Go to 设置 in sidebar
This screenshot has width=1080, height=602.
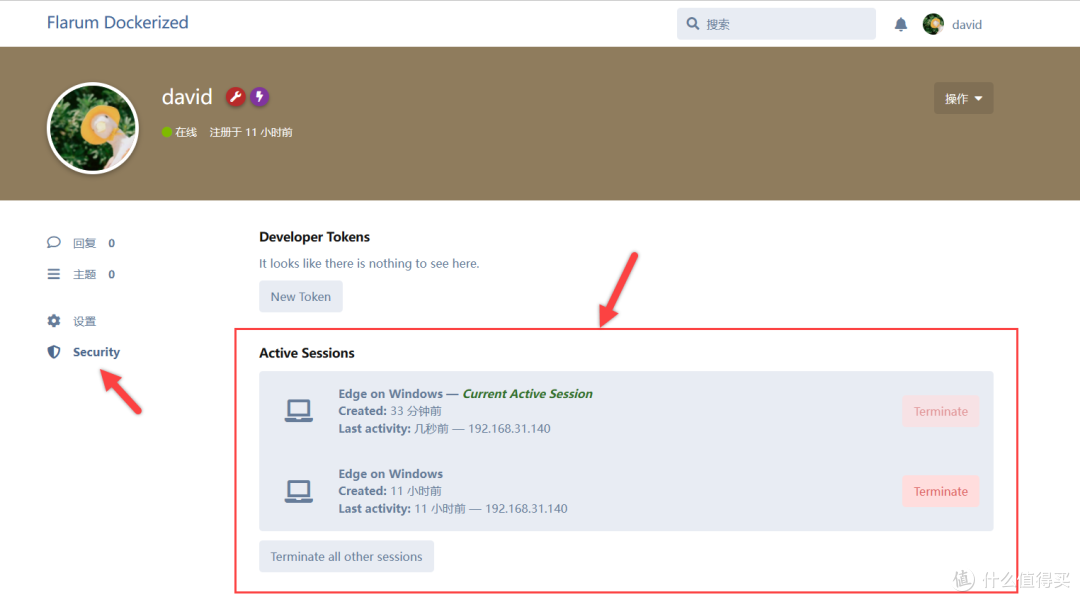[x=72, y=321]
